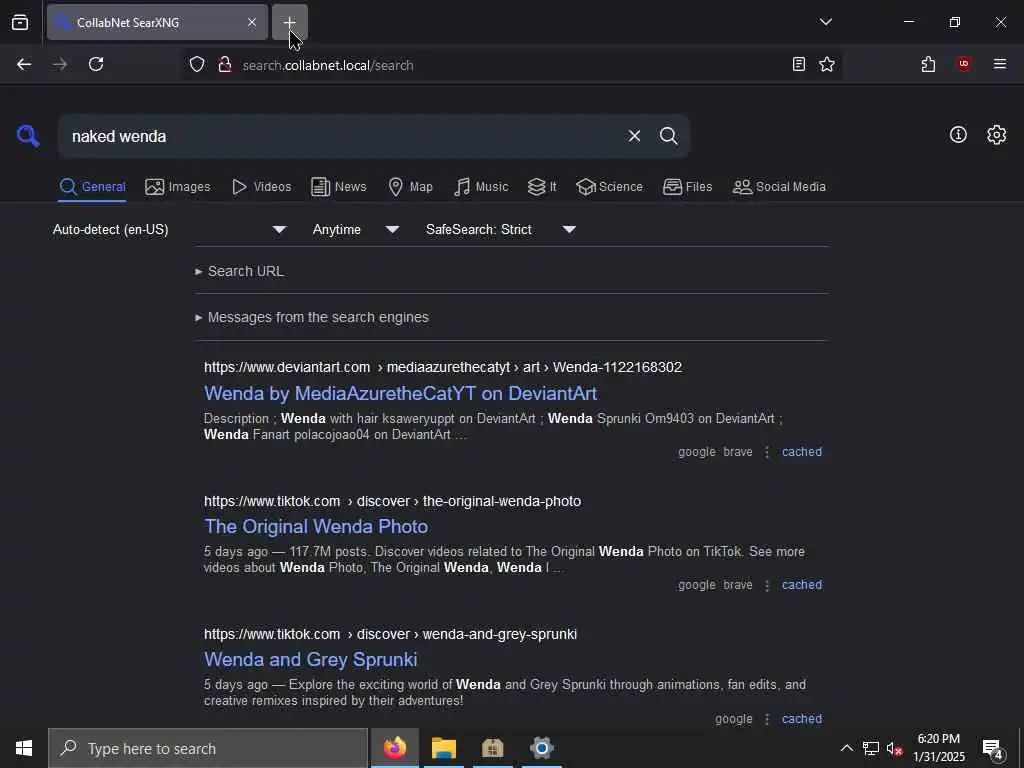Switch to the Images category

(178, 187)
